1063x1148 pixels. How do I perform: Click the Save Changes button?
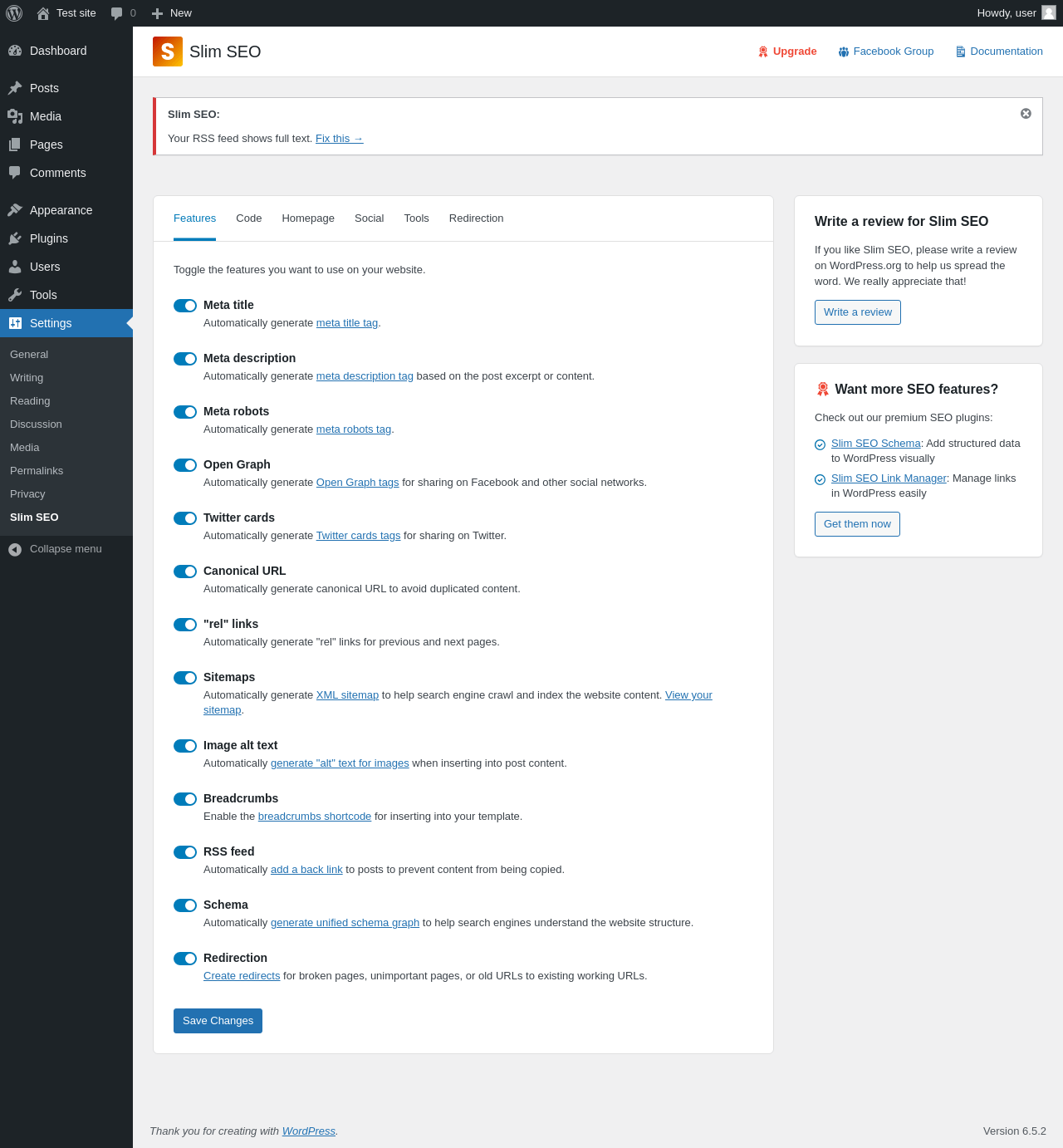point(218,1021)
